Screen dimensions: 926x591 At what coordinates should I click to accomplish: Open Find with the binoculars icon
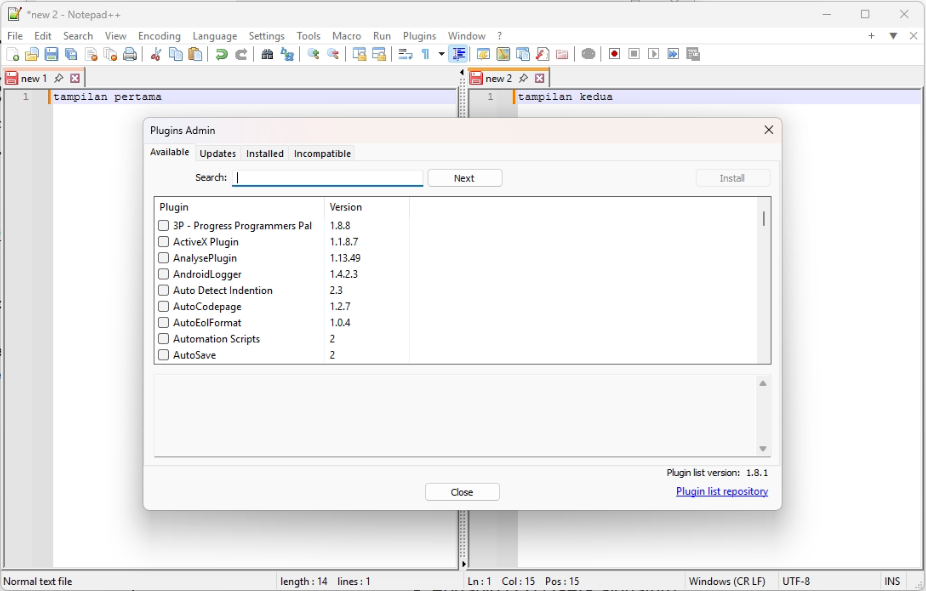tap(267, 54)
